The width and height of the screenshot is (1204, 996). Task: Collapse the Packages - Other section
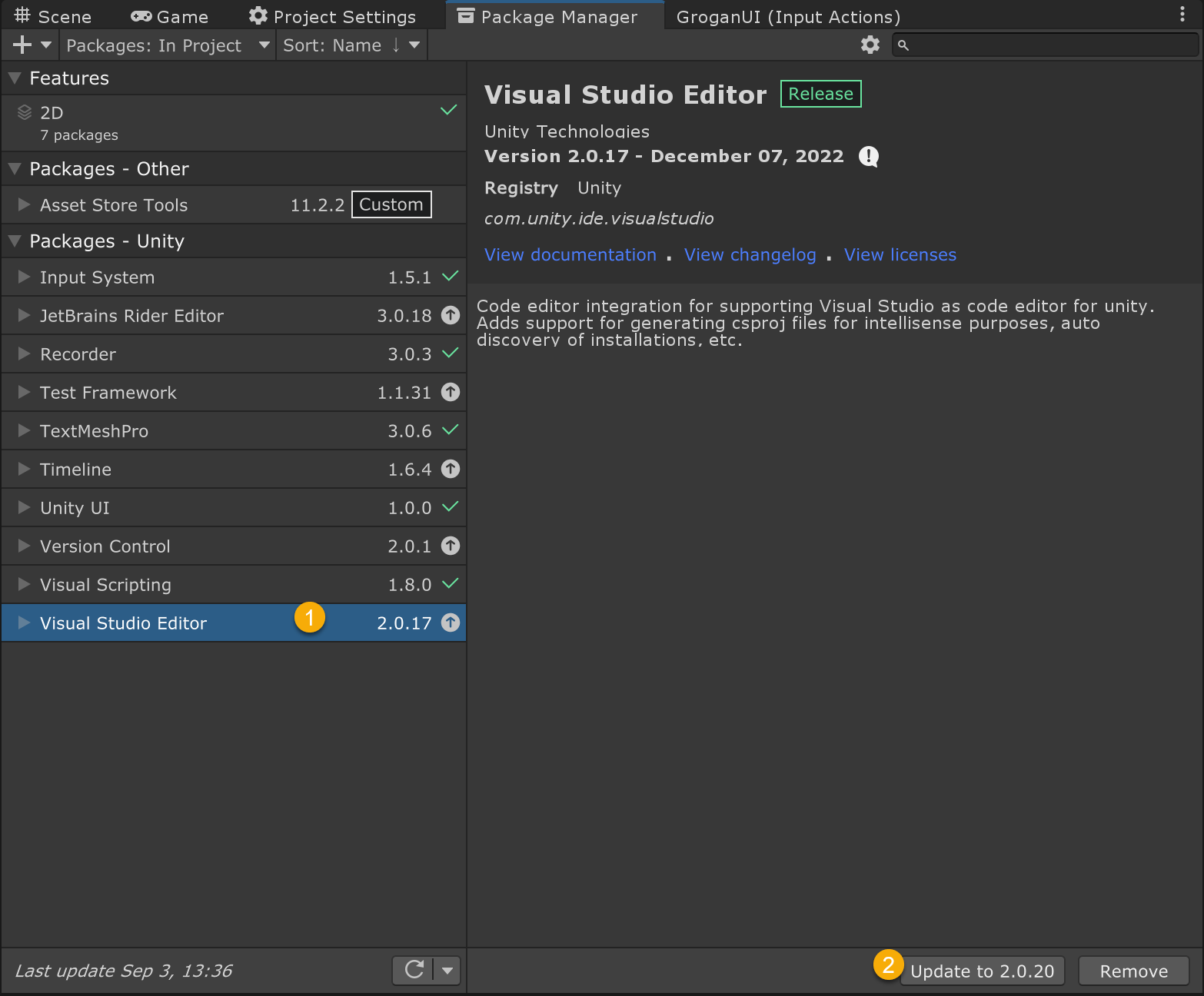click(15, 169)
